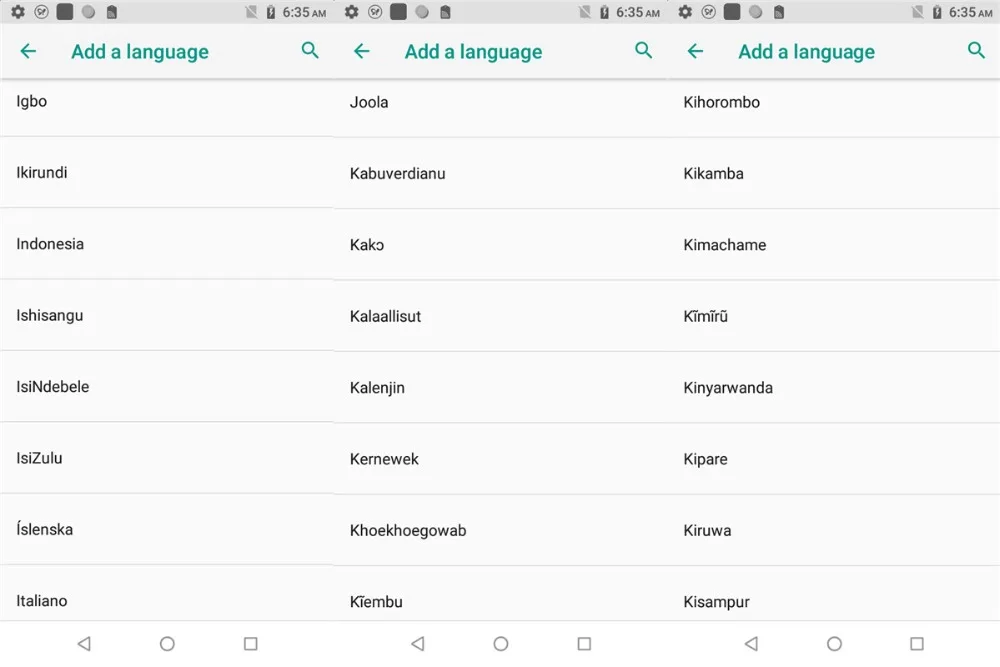Select Ikirundi language
This screenshot has height=667, width=1000.
pos(166,172)
